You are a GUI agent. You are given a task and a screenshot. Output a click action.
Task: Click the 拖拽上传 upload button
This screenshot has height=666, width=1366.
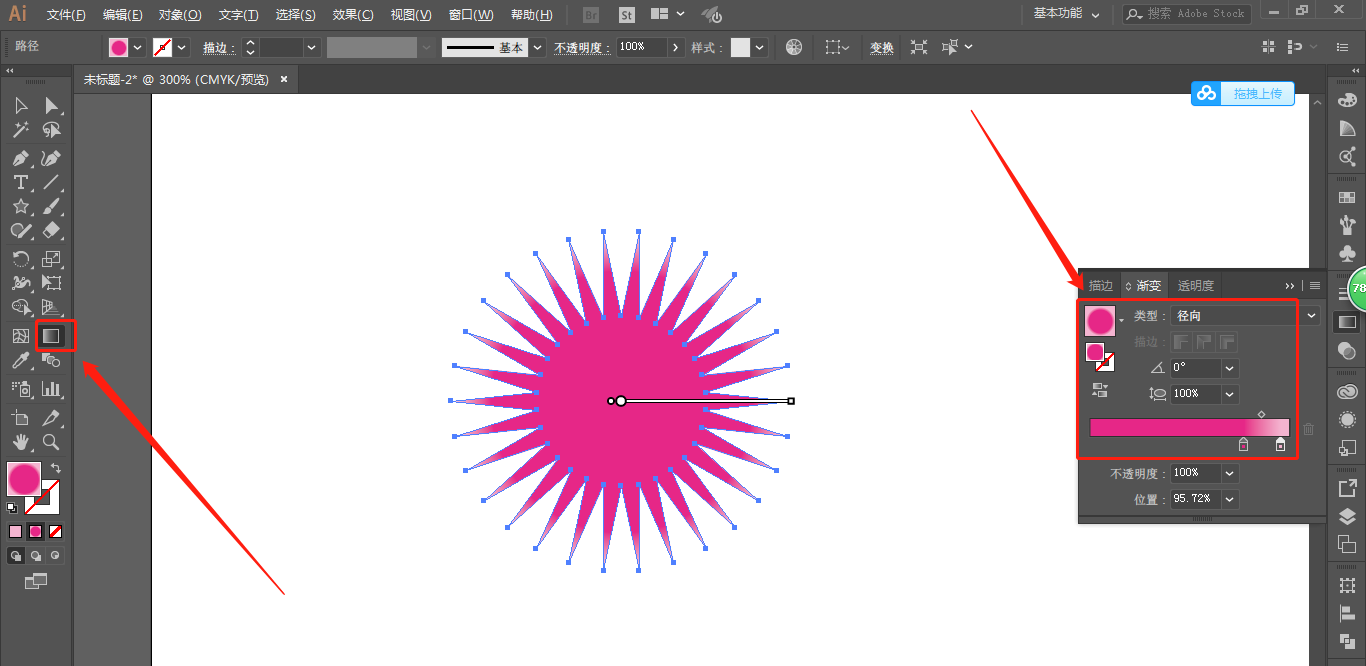tap(1243, 94)
